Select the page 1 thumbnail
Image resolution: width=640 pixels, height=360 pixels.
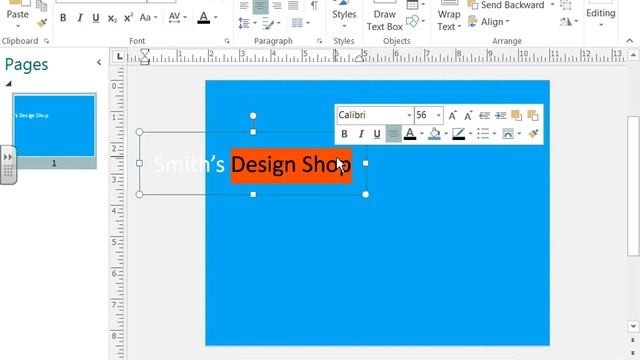54,126
